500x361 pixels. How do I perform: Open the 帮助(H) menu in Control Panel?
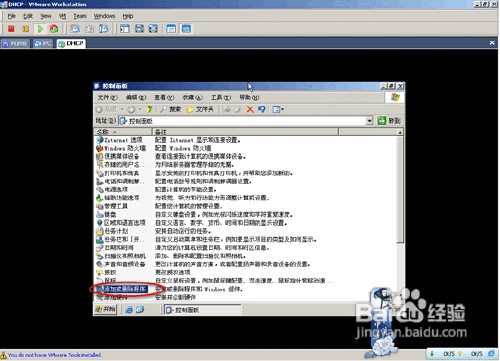tap(249, 97)
